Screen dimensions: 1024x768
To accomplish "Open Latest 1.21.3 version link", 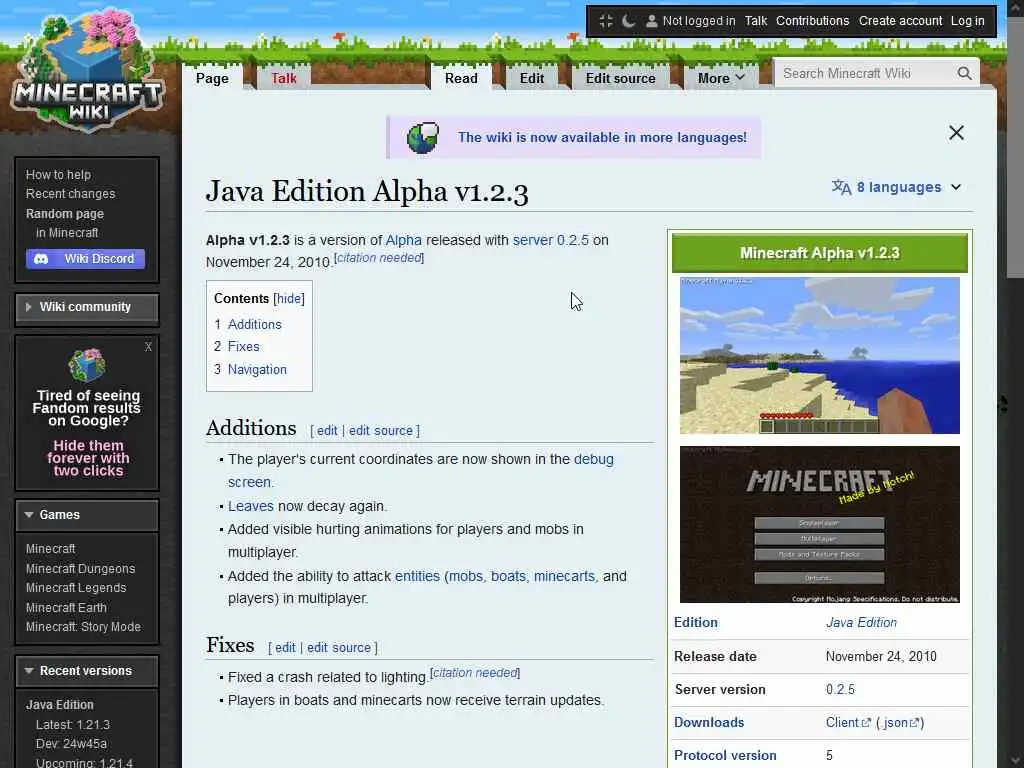I will point(72,725).
